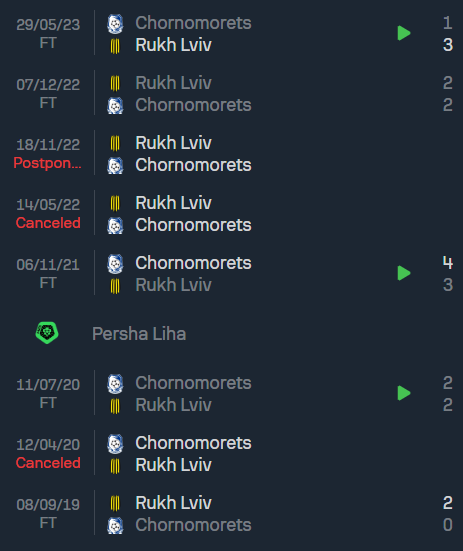This screenshot has height=551, width=463.
Task: Play highlights for the 11/07/20 match
Action: 404,393
